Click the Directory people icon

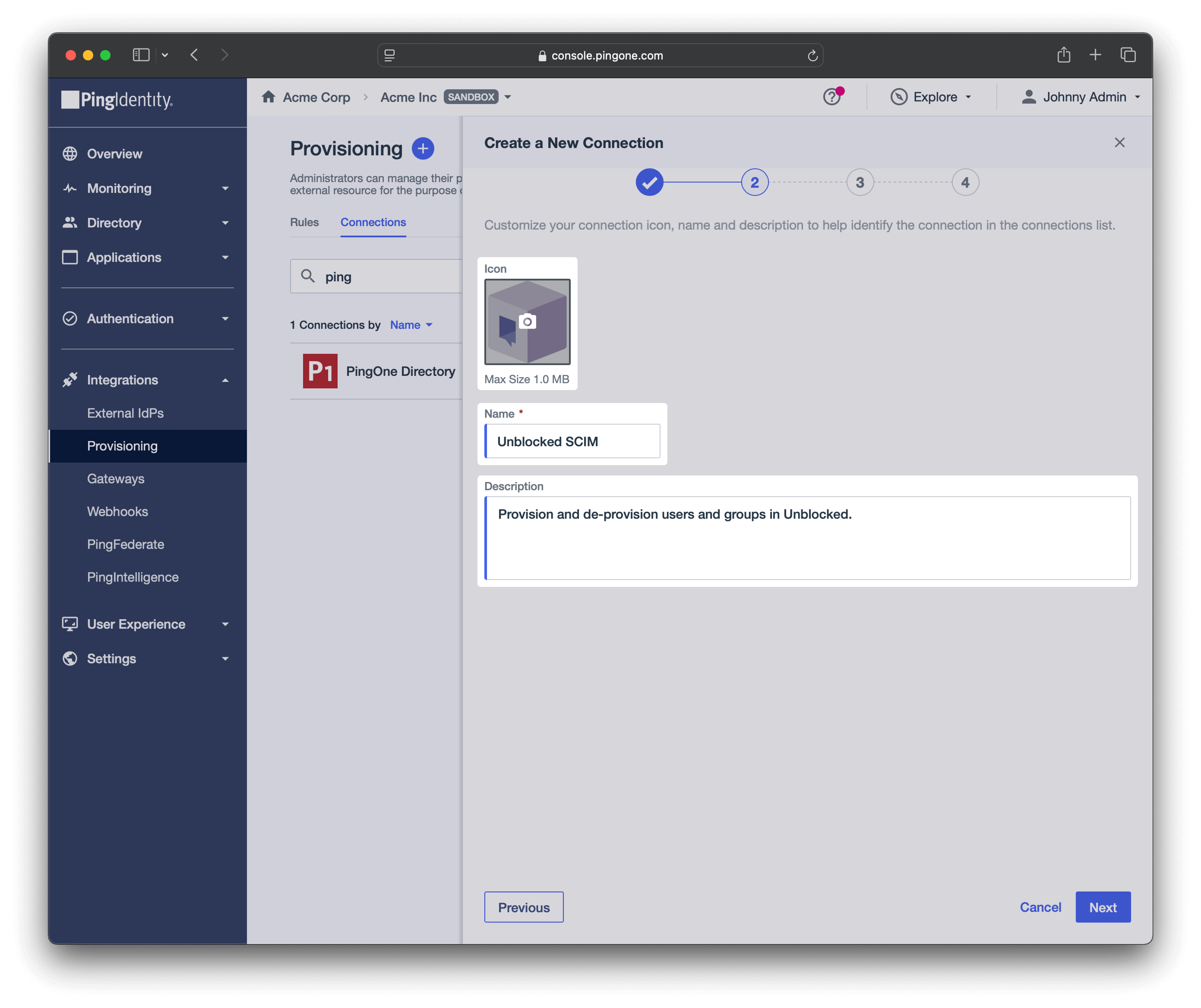(70, 222)
